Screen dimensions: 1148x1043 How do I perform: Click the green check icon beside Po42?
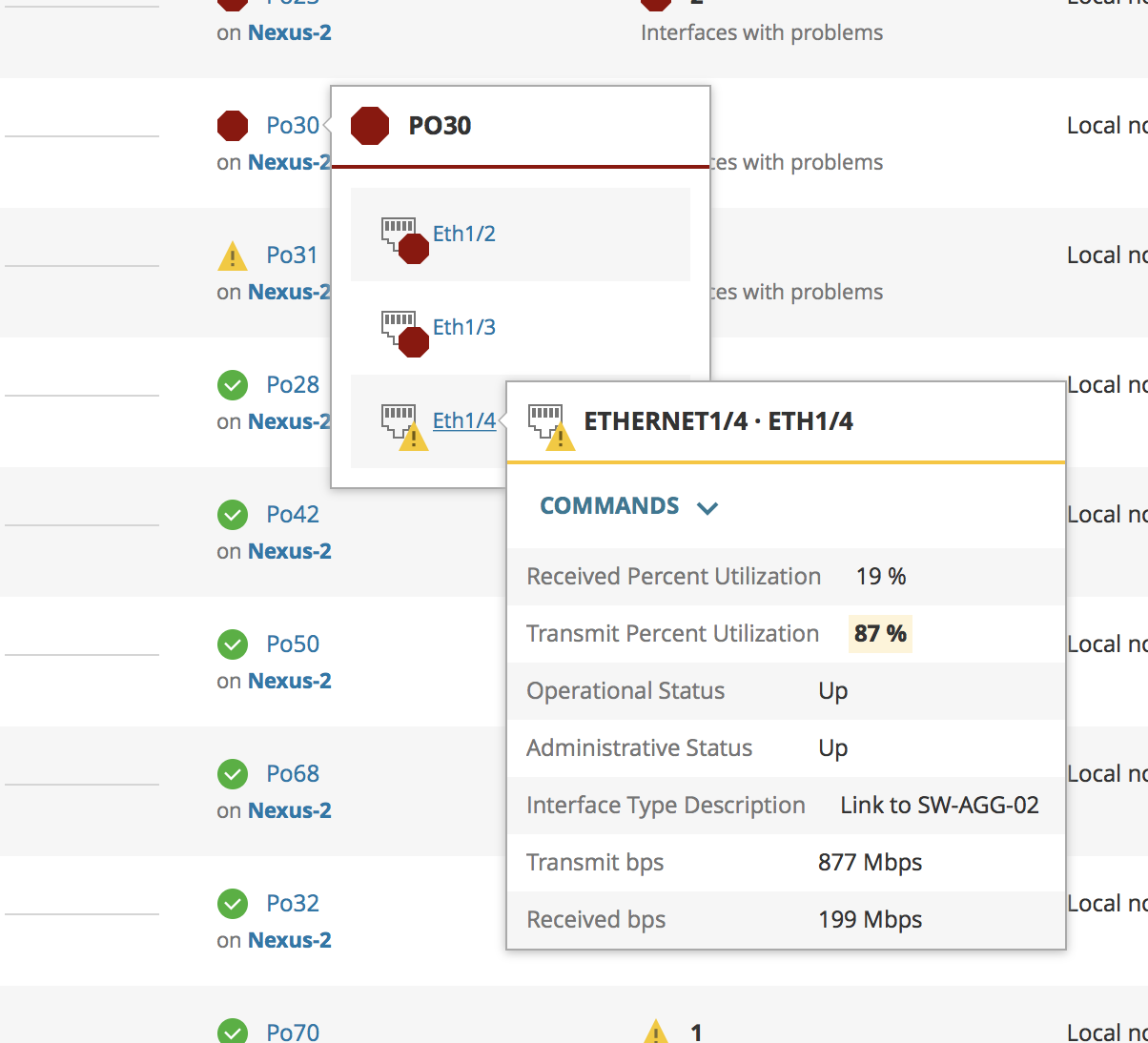pyautogui.click(x=233, y=515)
